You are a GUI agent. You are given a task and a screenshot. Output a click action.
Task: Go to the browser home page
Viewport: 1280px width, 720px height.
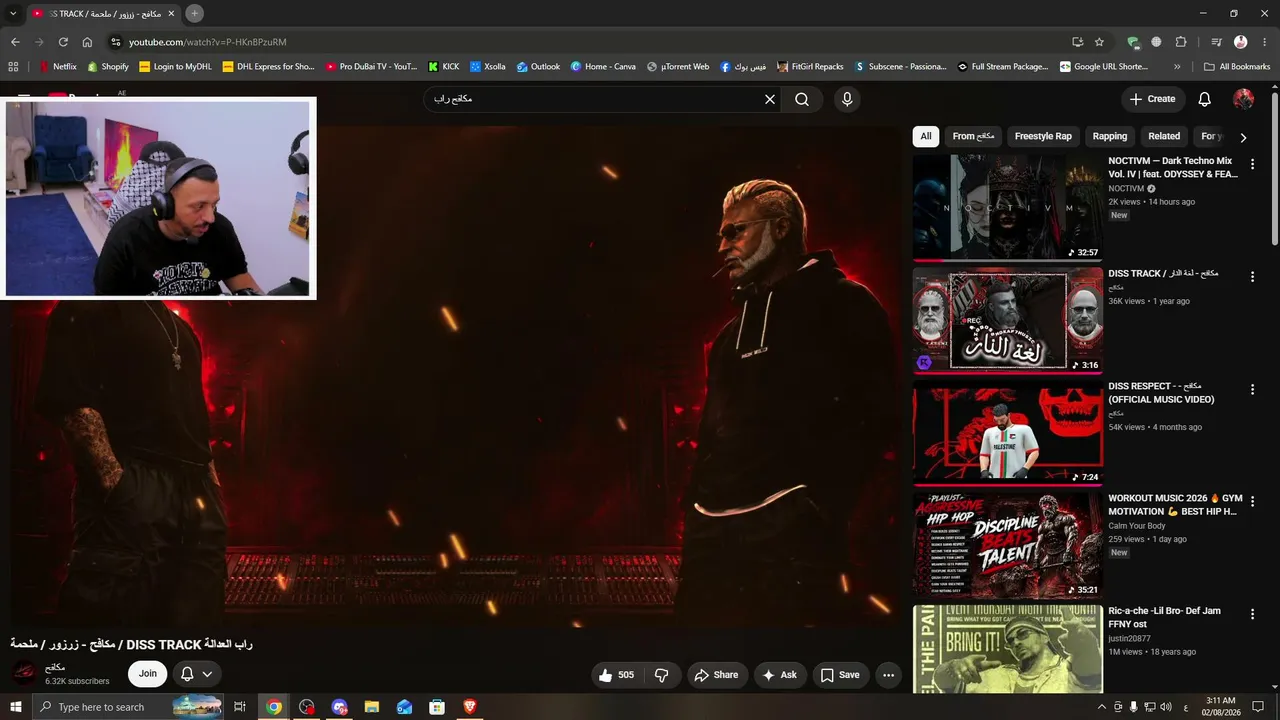[87, 42]
